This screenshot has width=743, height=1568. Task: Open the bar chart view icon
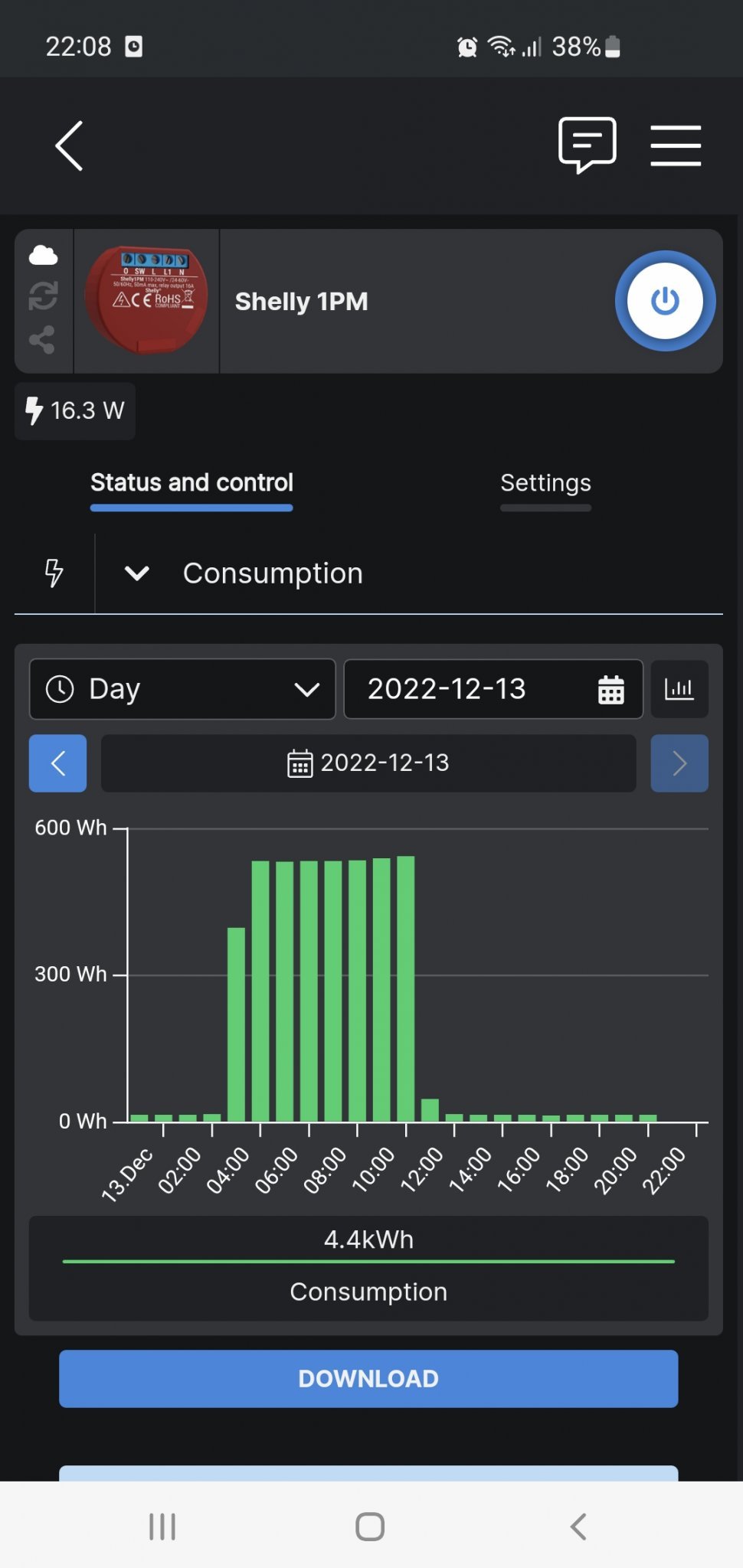(679, 689)
